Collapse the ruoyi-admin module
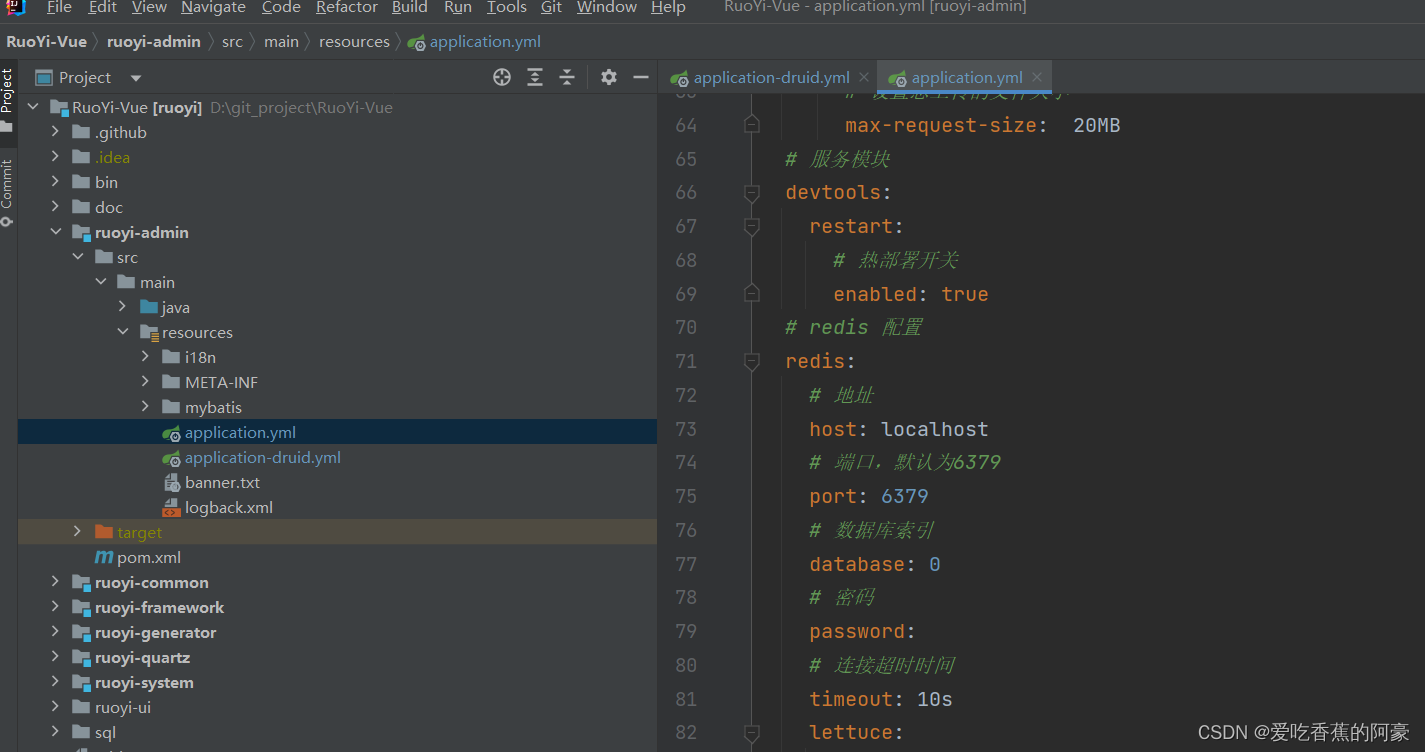This screenshot has width=1425, height=752. [55, 232]
